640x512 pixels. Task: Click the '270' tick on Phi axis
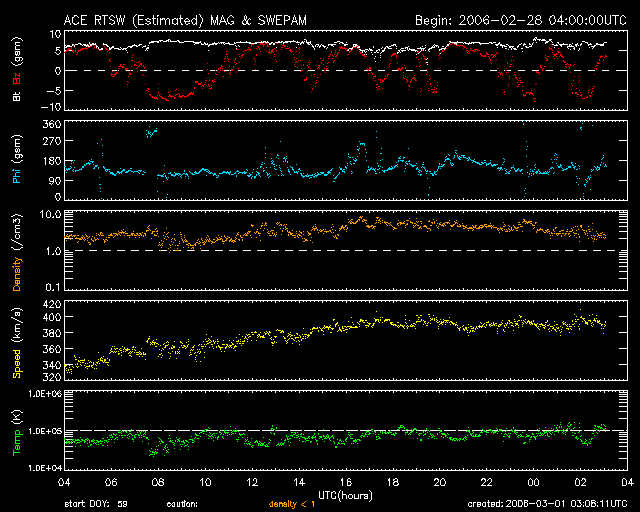click(x=52, y=141)
